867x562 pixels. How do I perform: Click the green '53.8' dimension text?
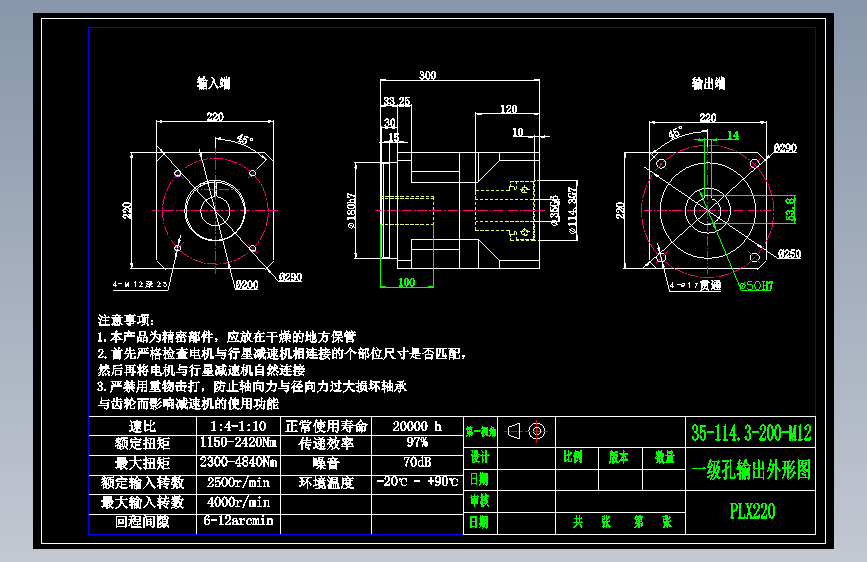point(791,209)
